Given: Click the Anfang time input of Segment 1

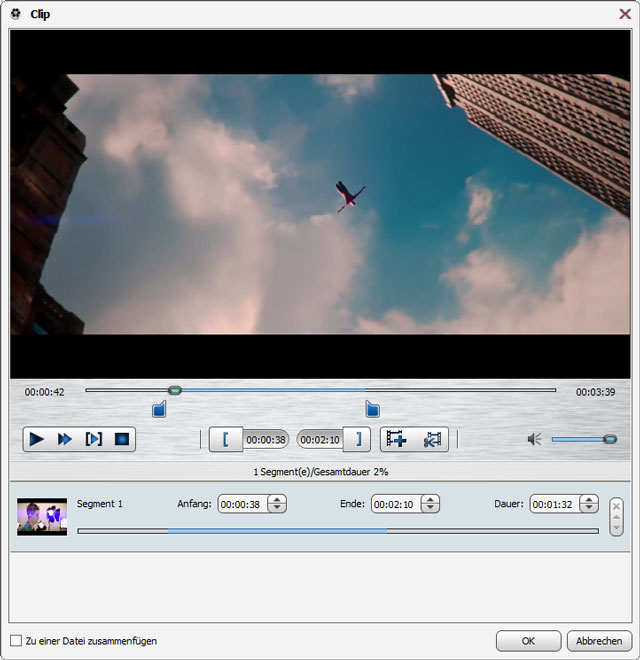Looking at the screenshot, I should [243, 504].
